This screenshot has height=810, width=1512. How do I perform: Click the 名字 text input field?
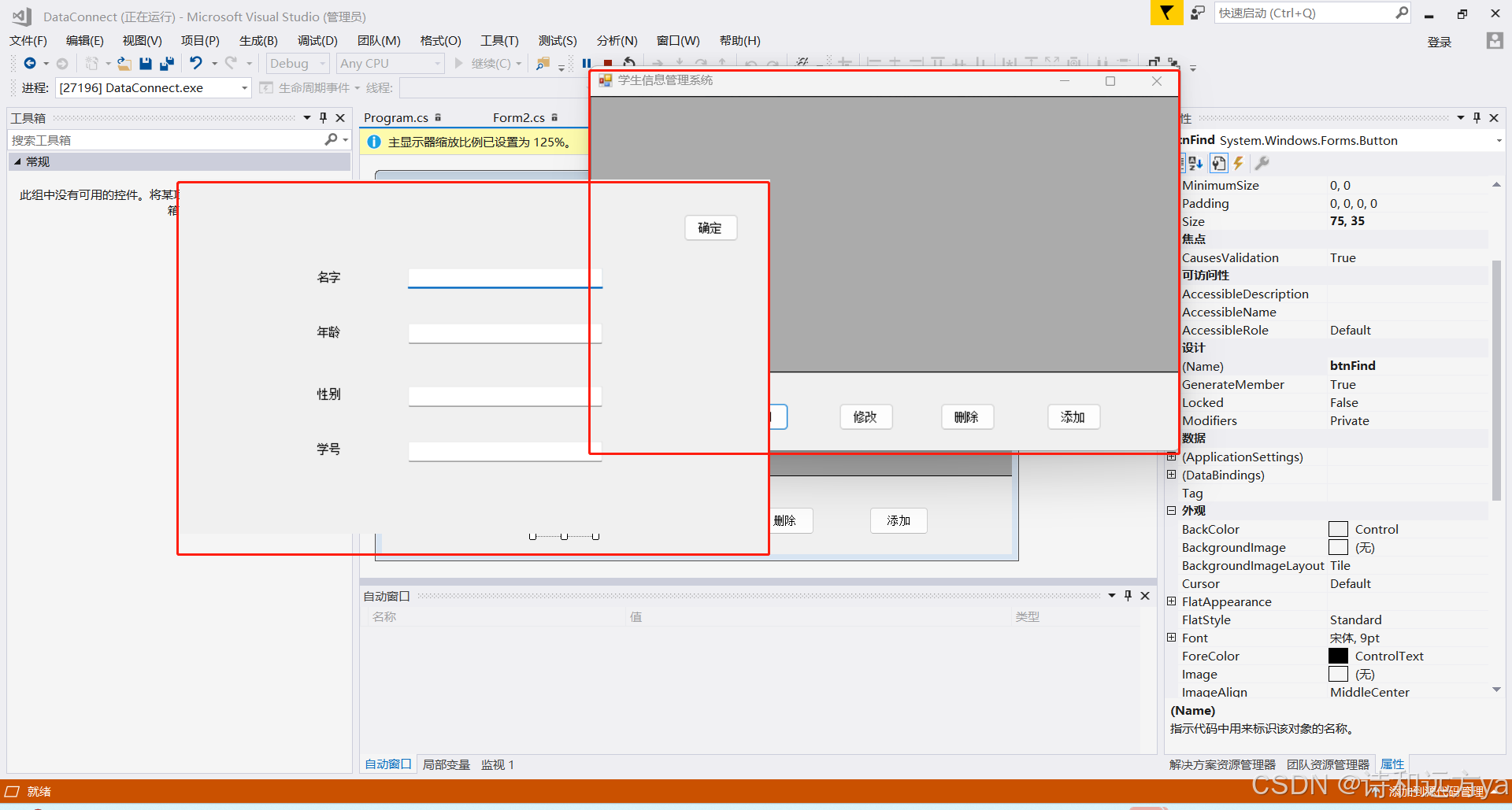click(505, 278)
